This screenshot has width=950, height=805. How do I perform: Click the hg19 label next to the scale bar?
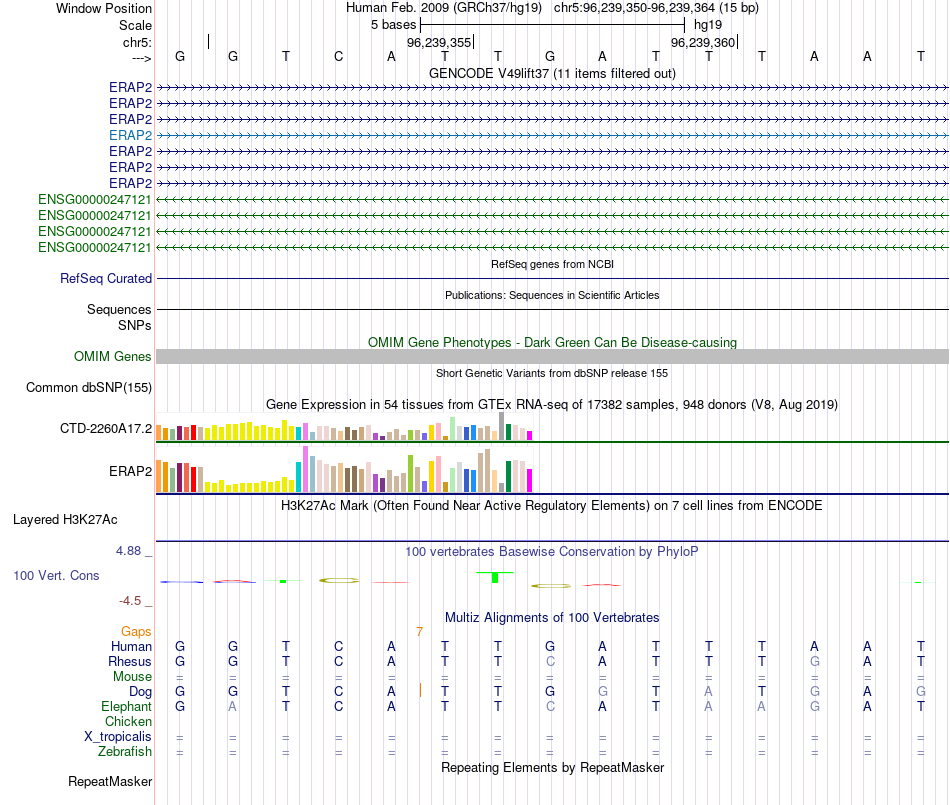pyautogui.click(x=708, y=25)
